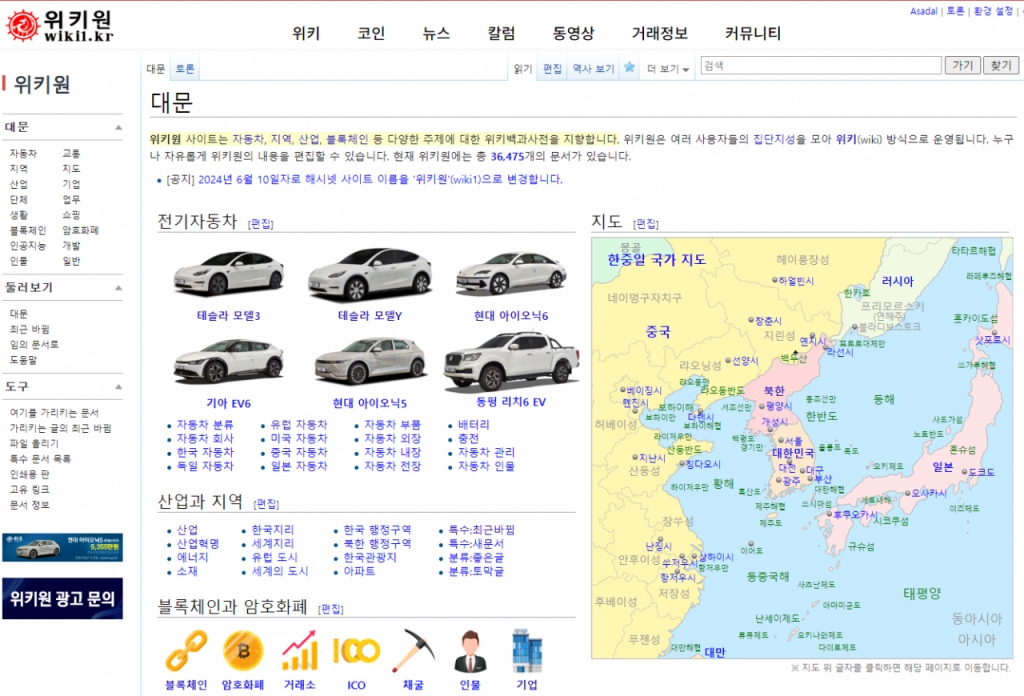Open the 거래정보 top menu
This screenshot has height=696, width=1024.
click(x=660, y=33)
